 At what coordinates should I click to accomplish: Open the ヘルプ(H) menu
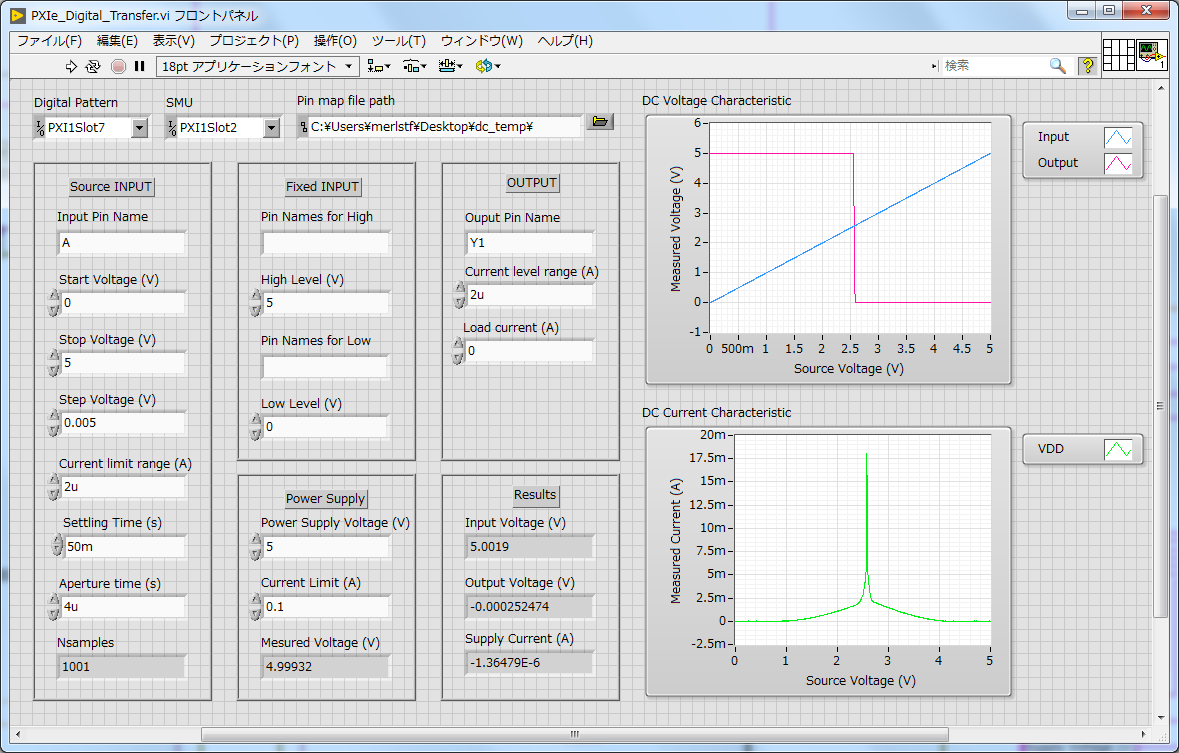point(565,41)
